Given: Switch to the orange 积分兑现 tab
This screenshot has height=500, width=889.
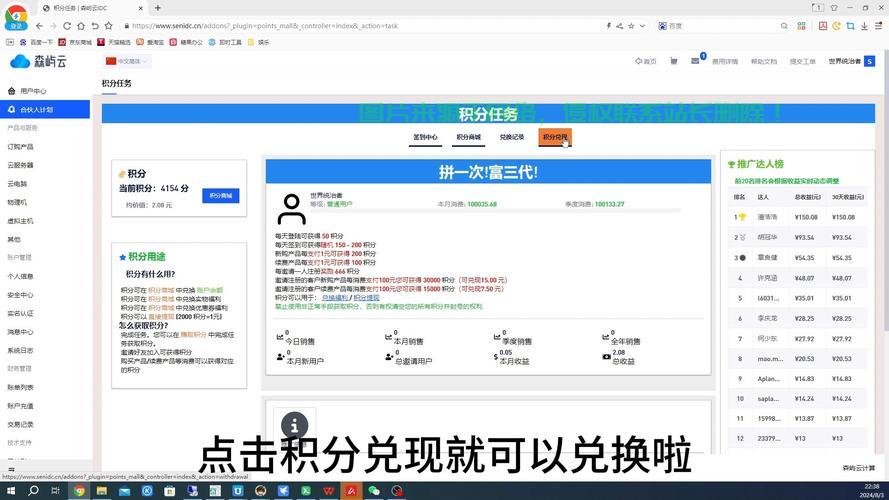Looking at the screenshot, I should tap(555, 137).
